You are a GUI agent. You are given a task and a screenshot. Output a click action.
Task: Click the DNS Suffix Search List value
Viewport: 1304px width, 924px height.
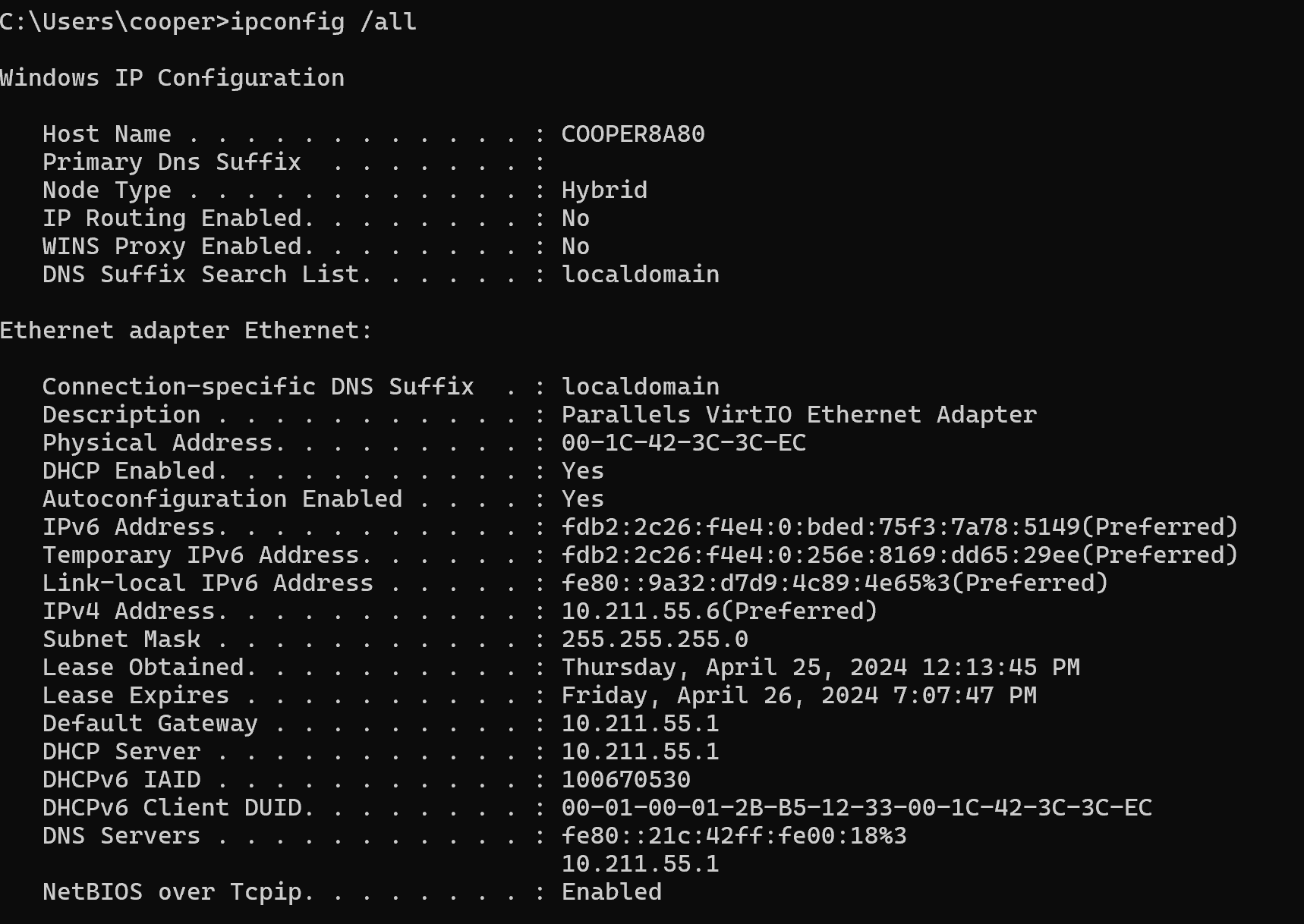[640, 274]
